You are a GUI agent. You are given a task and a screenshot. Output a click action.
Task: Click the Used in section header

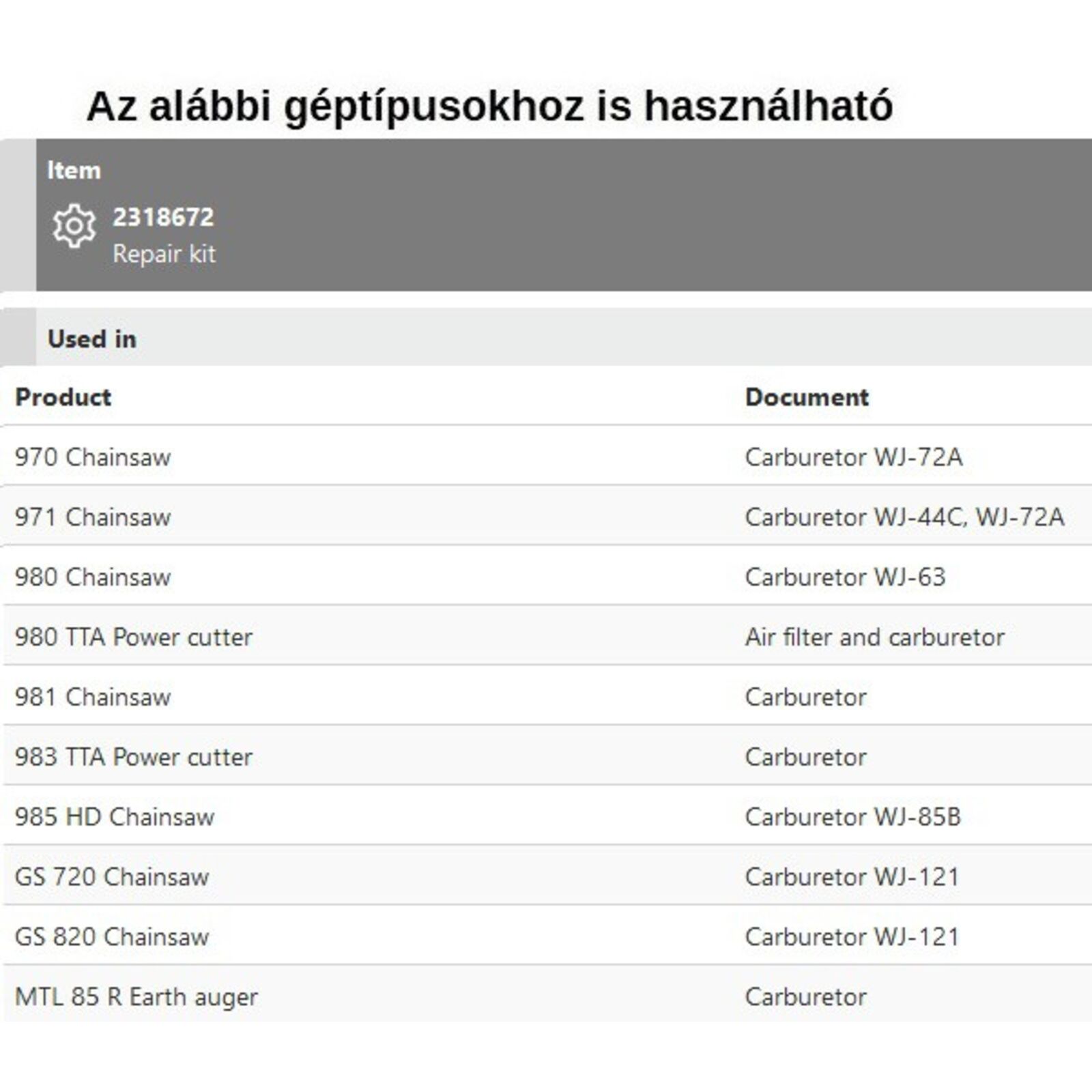point(92,339)
